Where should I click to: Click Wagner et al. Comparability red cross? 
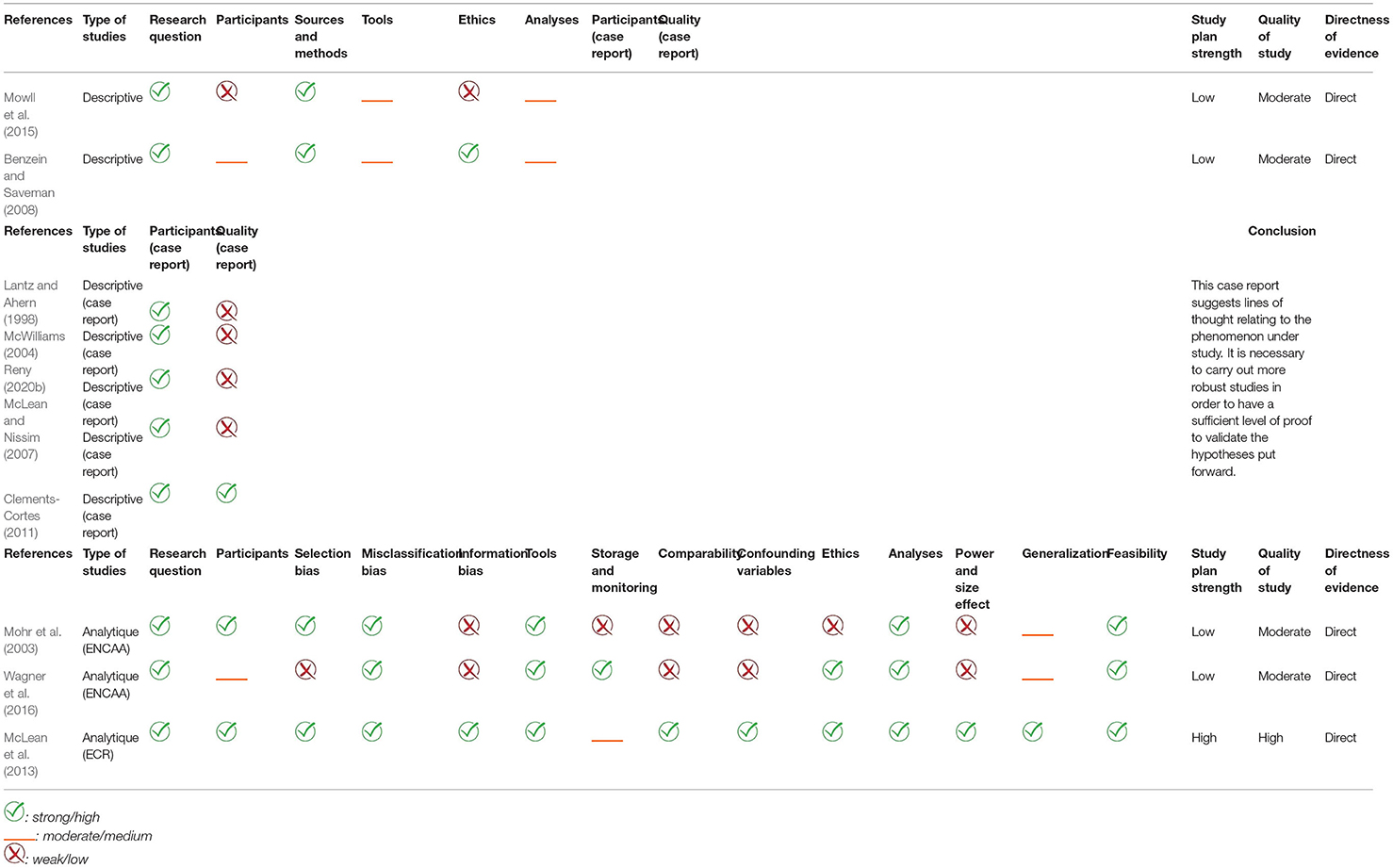coord(669,670)
